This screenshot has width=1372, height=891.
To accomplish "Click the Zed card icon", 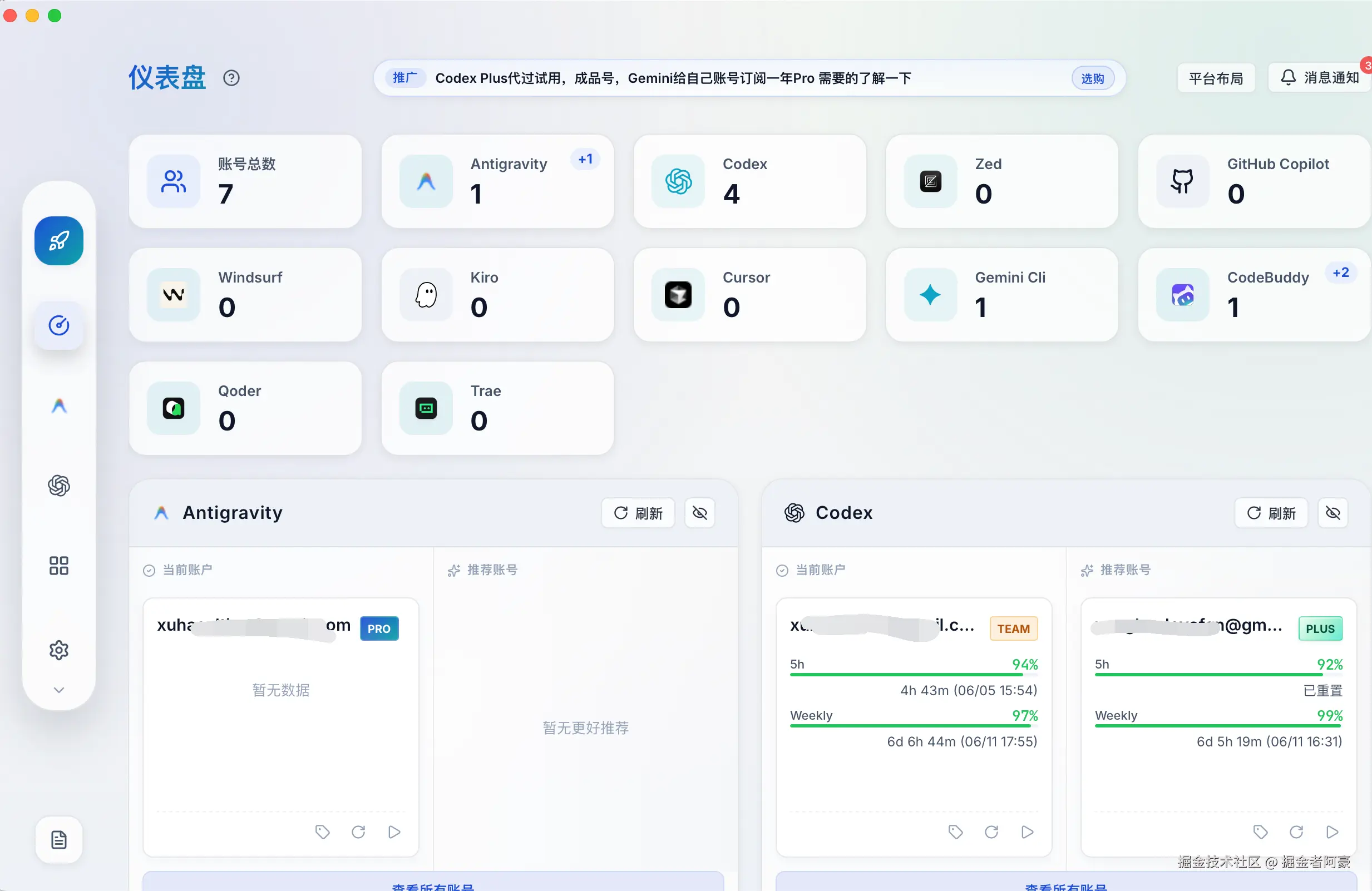I will (x=930, y=181).
